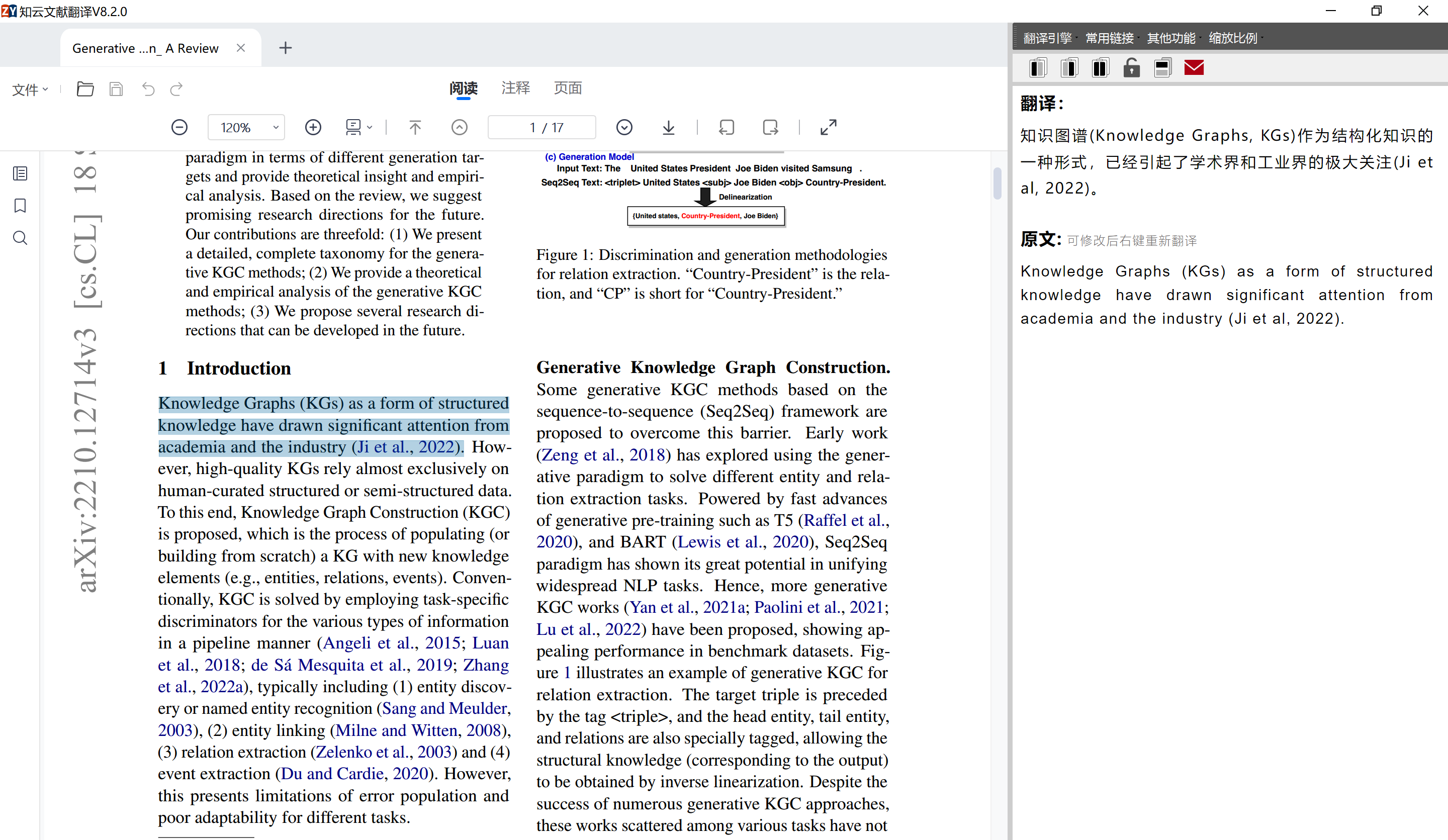Open the Paolini et al., 2021 citation
1448x840 pixels.
pyautogui.click(x=819, y=607)
